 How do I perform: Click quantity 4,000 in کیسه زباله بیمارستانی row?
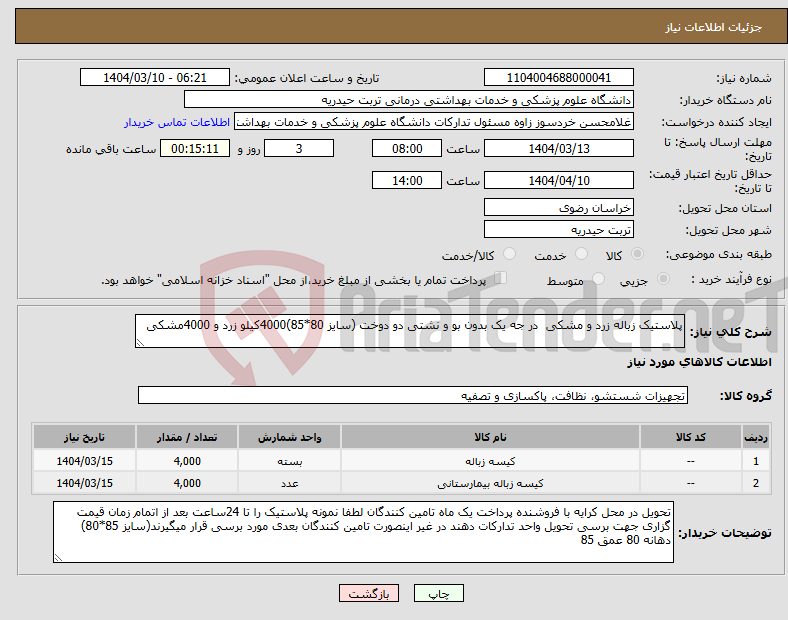(x=187, y=483)
